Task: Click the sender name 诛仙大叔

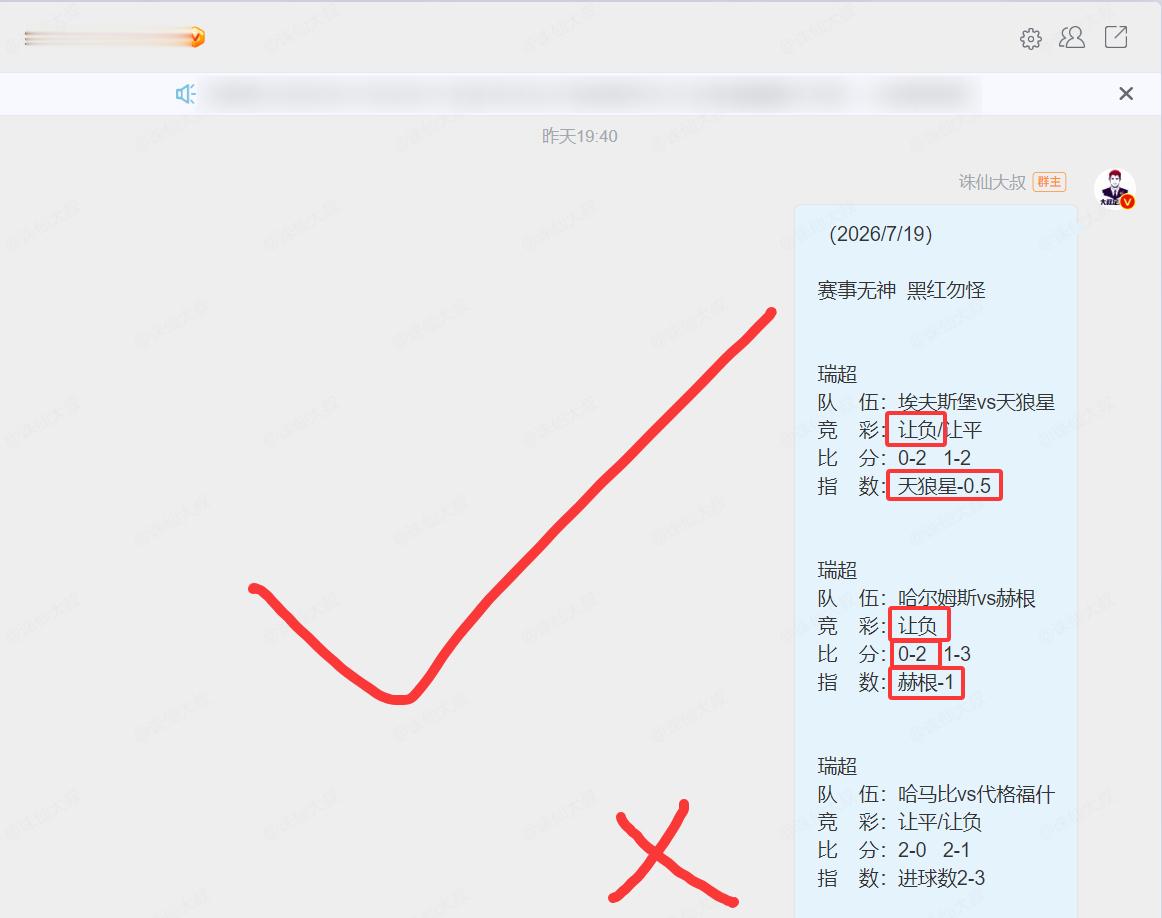Action: coord(992,182)
